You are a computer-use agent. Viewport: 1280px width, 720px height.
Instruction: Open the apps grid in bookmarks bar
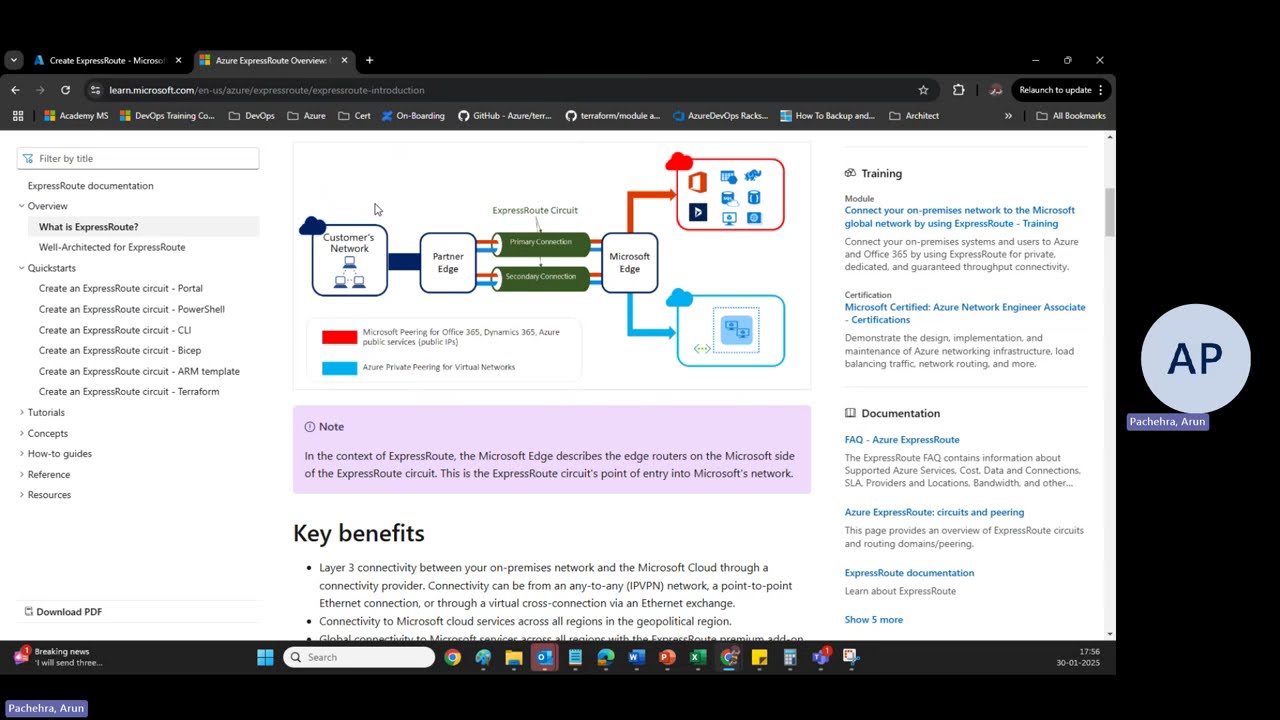pos(18,116)
